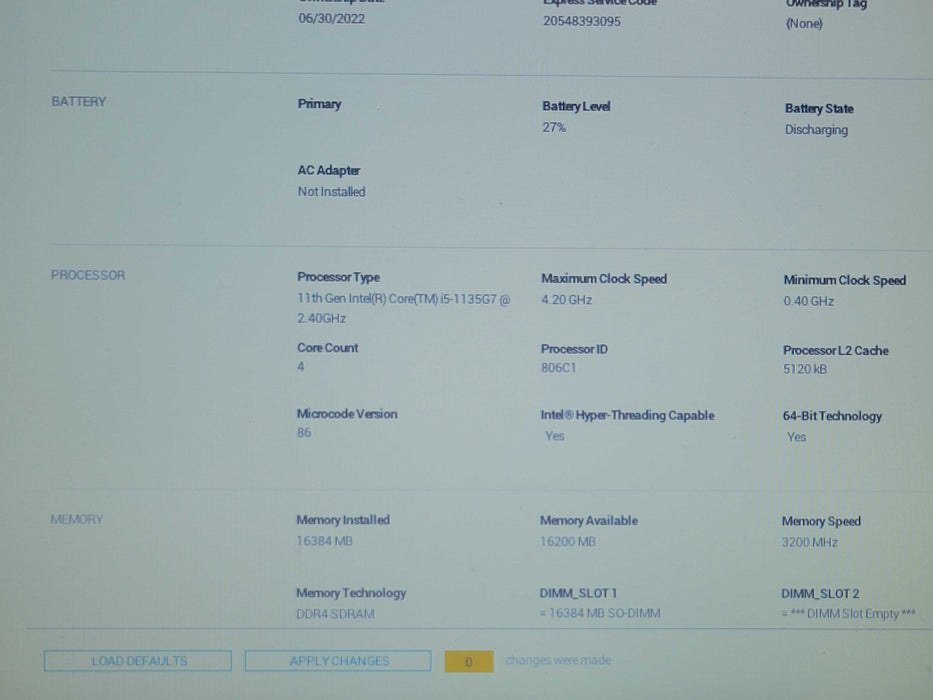Screen dimensions: 933x700
Task: Click the Memory Speed 3200 MHz value
Action: 809,542
